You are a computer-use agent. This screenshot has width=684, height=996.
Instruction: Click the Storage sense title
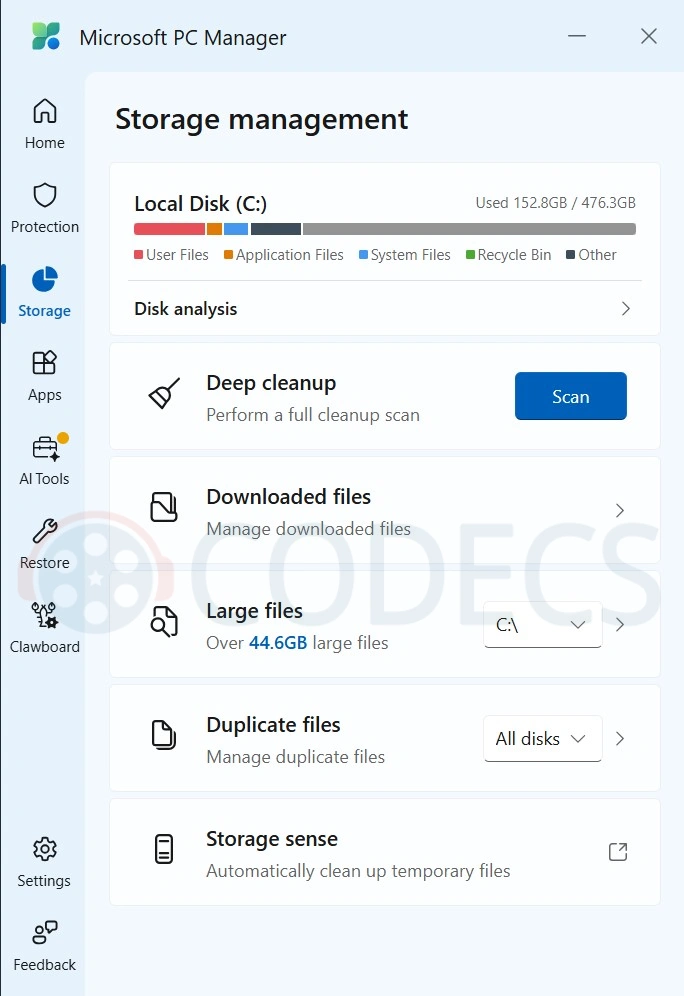(x=272, y=838)
